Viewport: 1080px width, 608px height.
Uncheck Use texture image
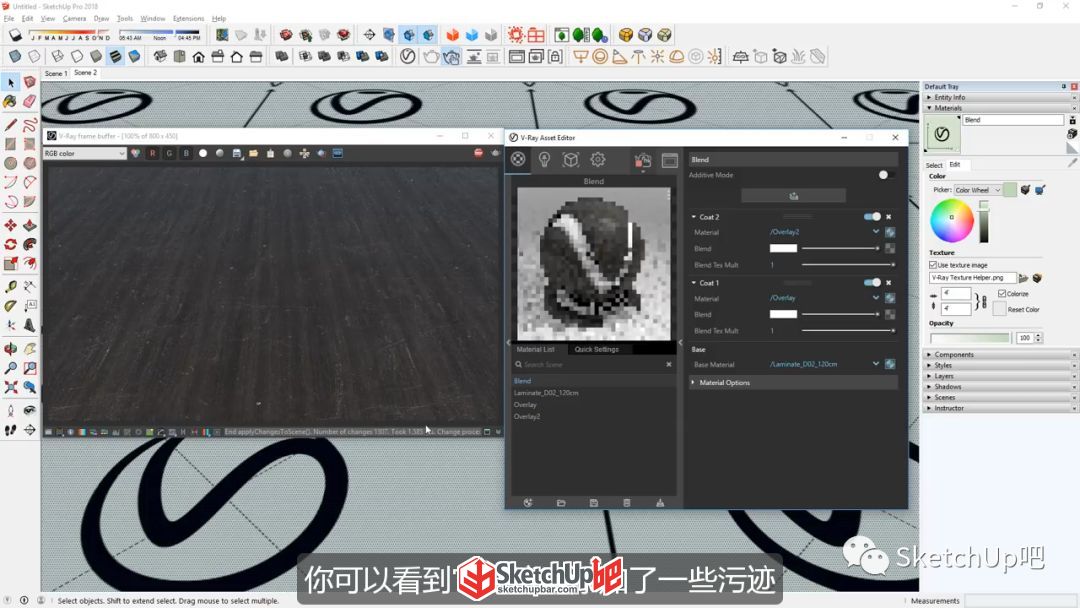pyautogui.click(x=933, y=265)
